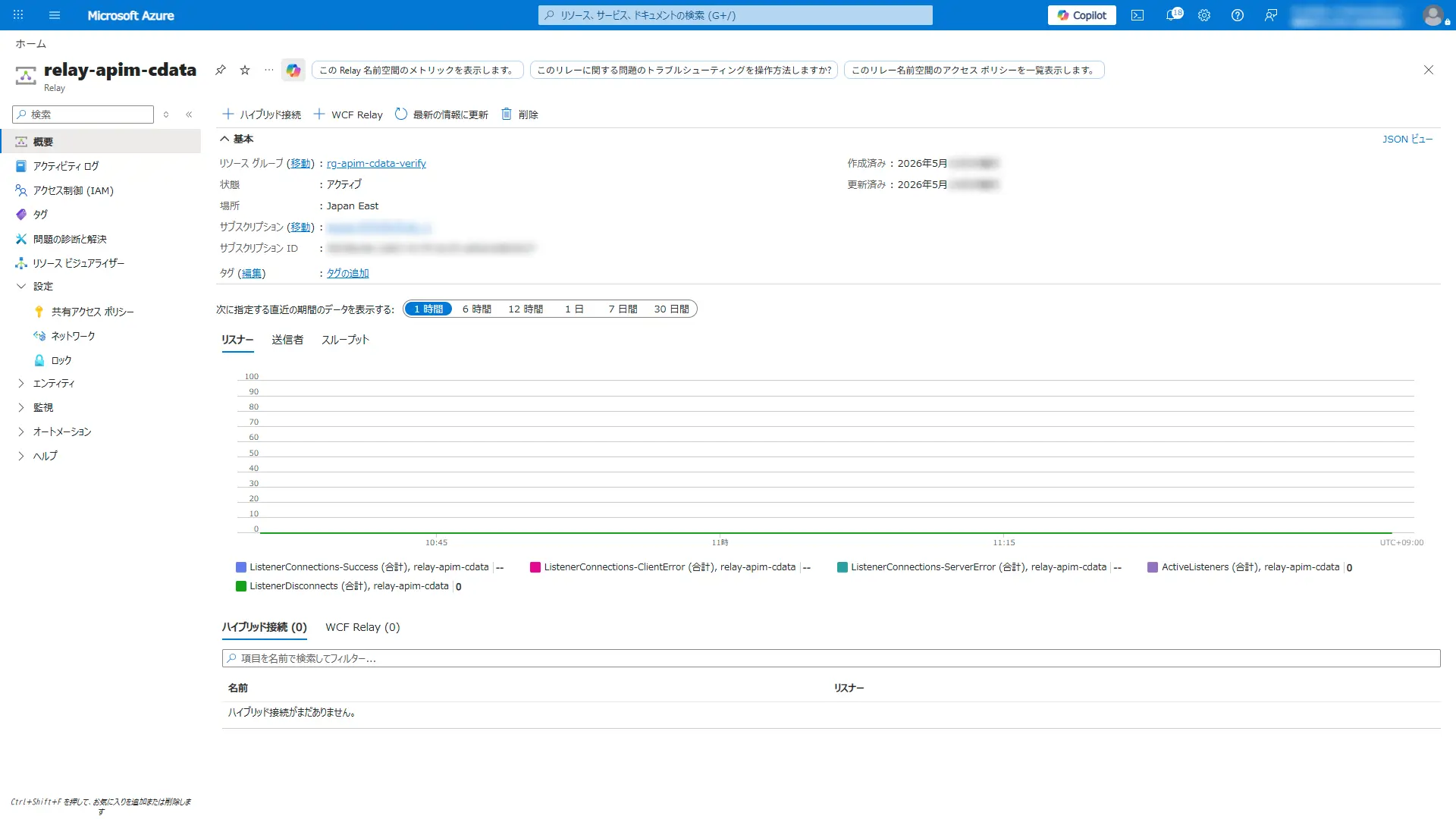Click the refresh circular arrow icon
The image size is (1456, 819).
(401, 115)
